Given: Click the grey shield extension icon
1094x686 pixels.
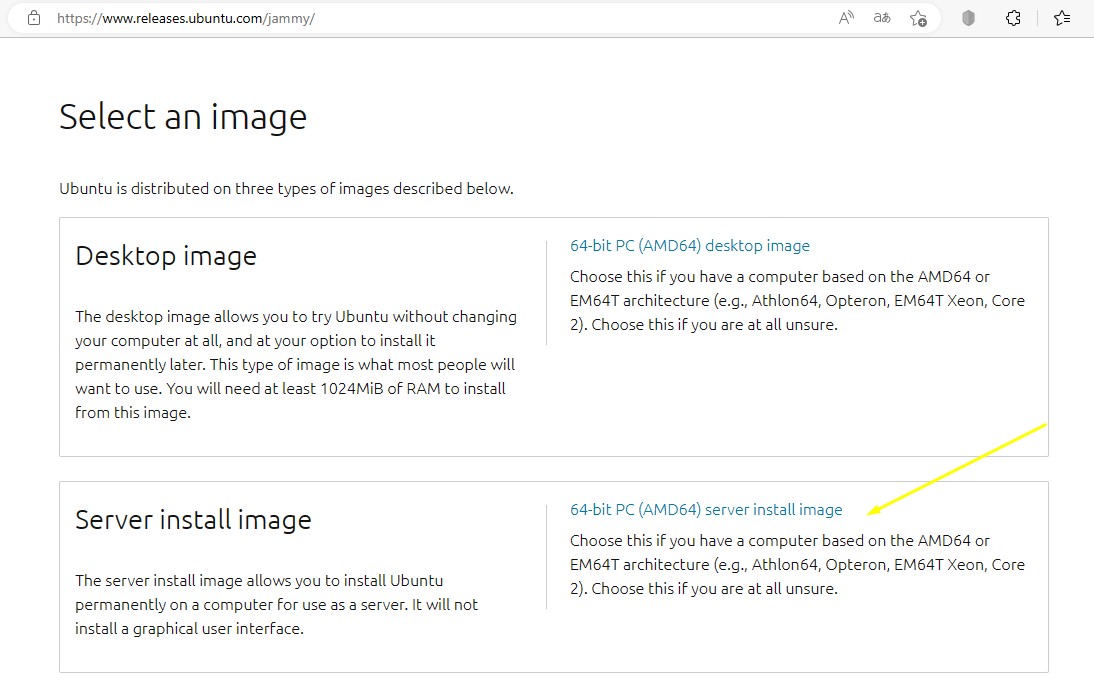Looking at the screenshot, I should tap(968, 18).
